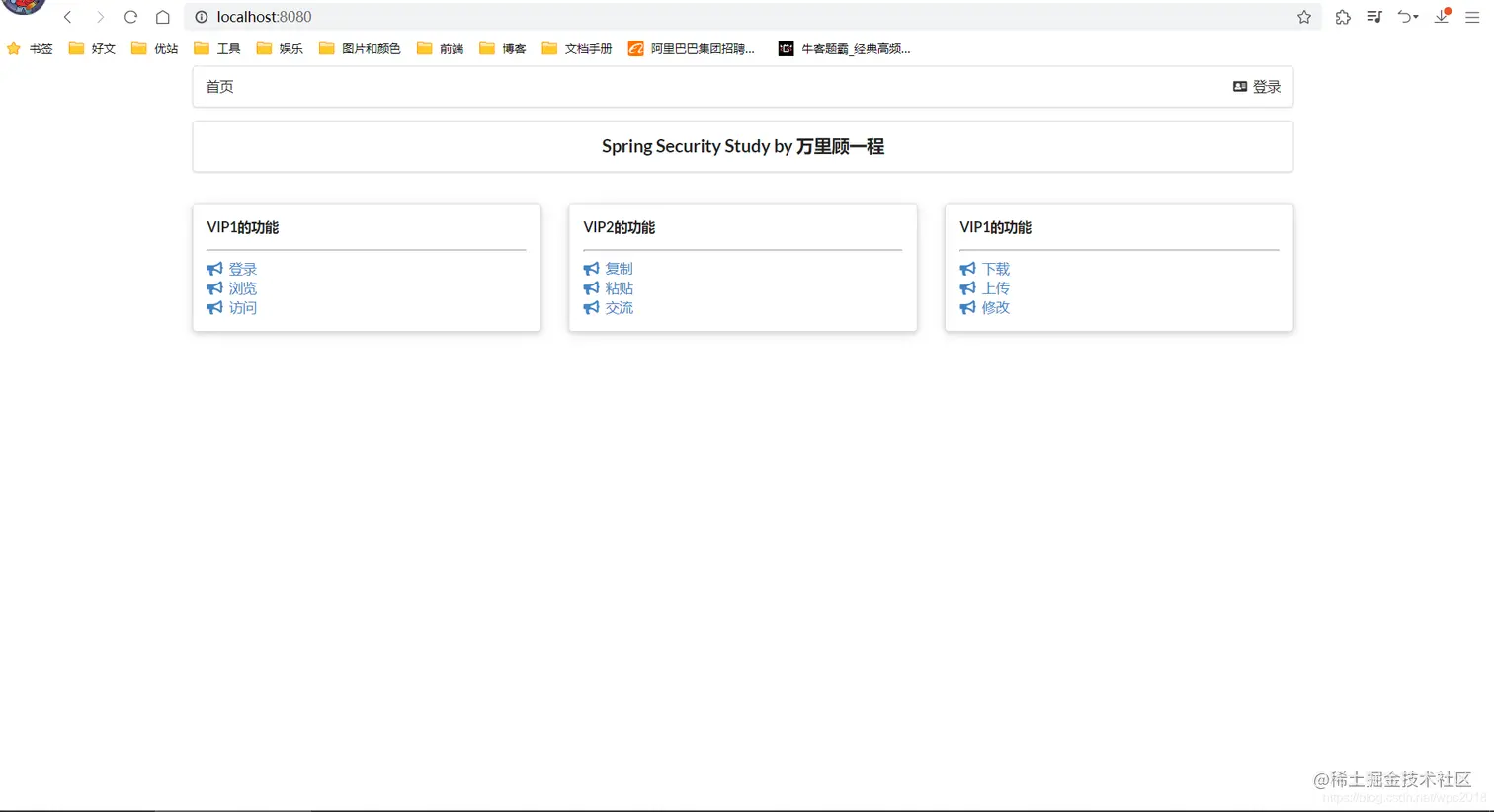Viewport: 1494px width, 812px height.
Task: Open the 浏览 link
Action: 243,288
